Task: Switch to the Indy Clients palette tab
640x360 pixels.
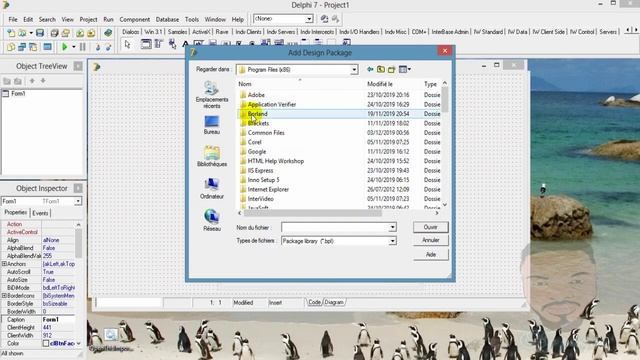Action: click(x=248, y=31)
